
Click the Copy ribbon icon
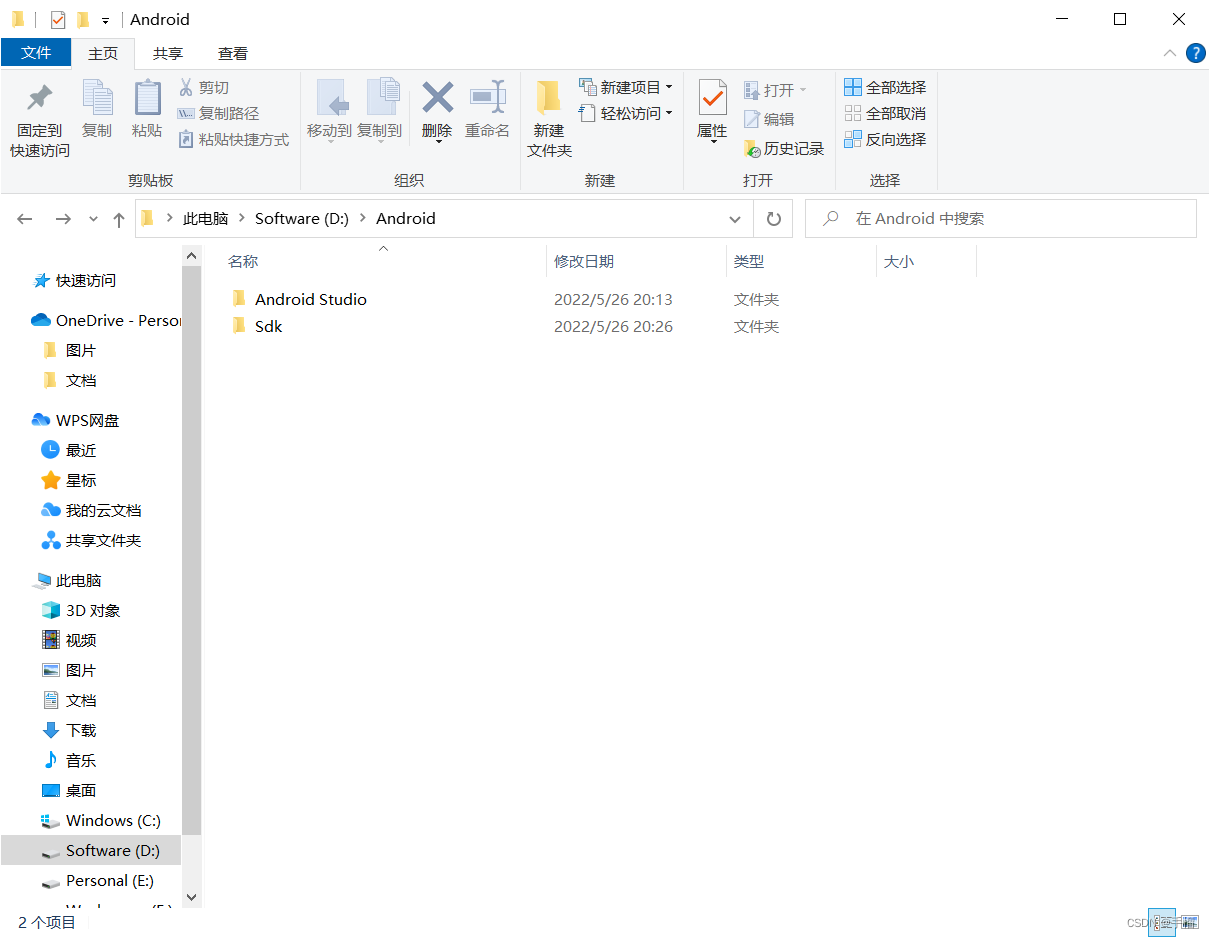point(97,98)
